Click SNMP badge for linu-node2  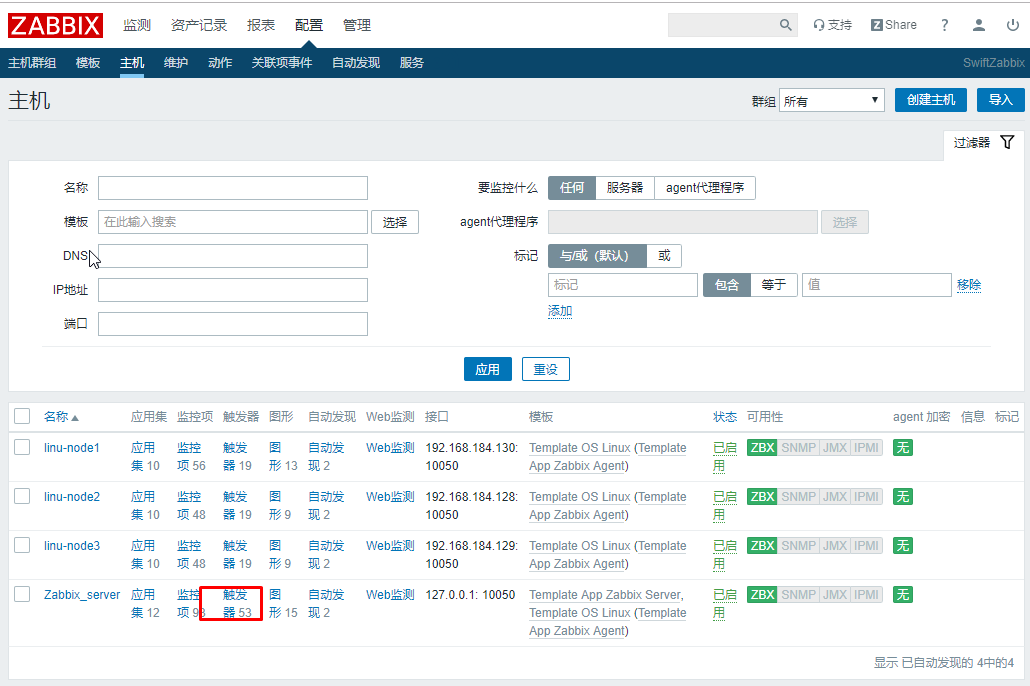(798, 497)
